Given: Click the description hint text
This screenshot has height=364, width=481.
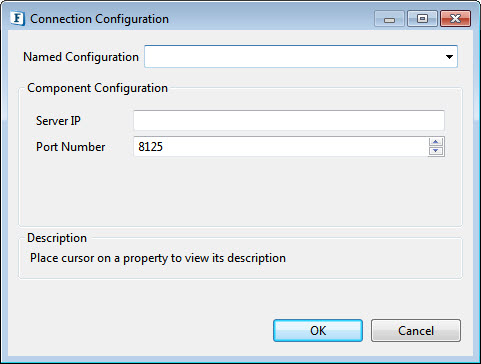Looking at the screenshot, I should (x=158, y=258).
